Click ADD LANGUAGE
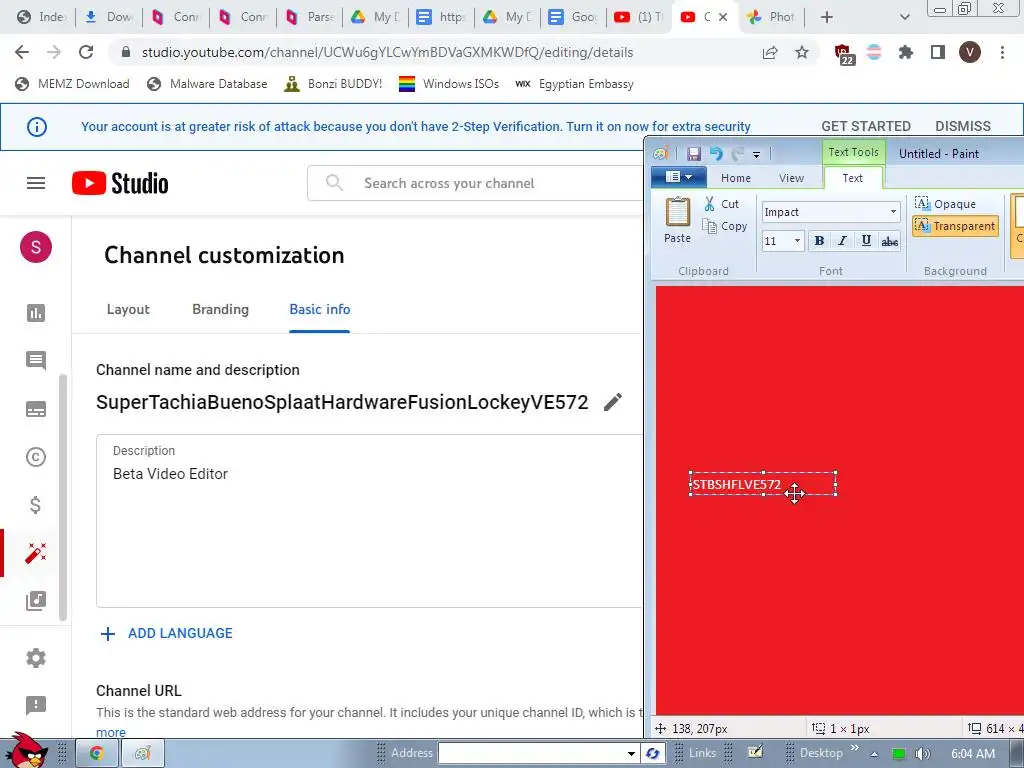Image resolution: width=1024 pixels, height=768 pixels. point(167,633)
